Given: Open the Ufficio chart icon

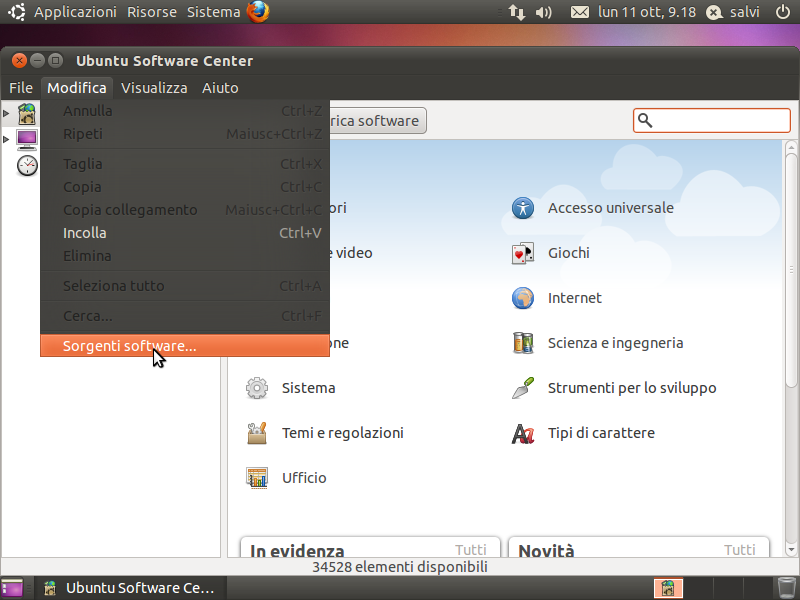Looking at the screenshot, I should [257, 478].
